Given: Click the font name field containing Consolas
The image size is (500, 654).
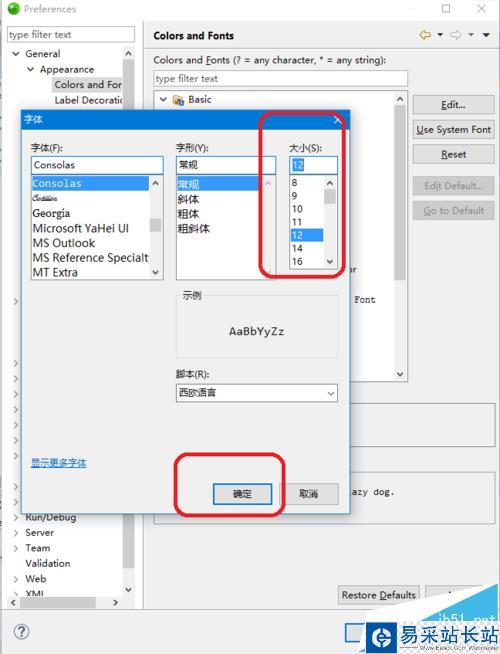Looking at the screenshot, I should pyautogui.click(x=97, y=165).
